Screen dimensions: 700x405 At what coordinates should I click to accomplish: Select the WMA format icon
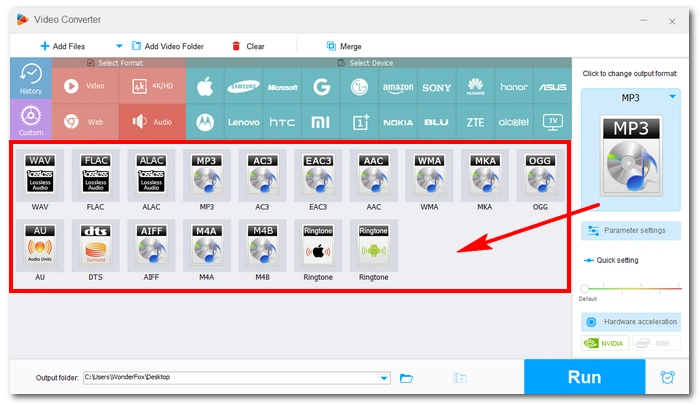[x=429, y=175]
